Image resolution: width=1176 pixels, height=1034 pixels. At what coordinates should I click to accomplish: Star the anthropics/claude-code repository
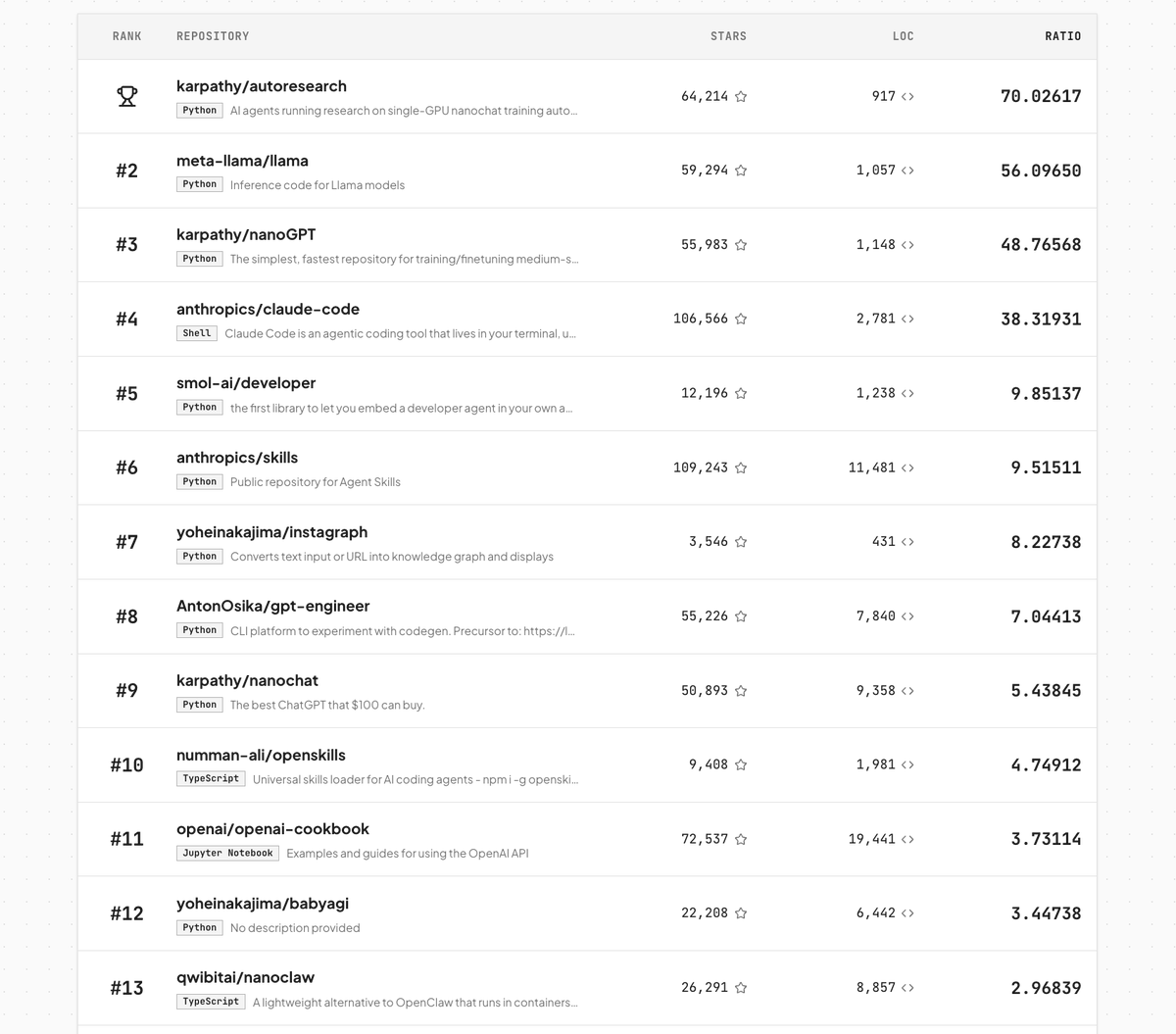741,319
